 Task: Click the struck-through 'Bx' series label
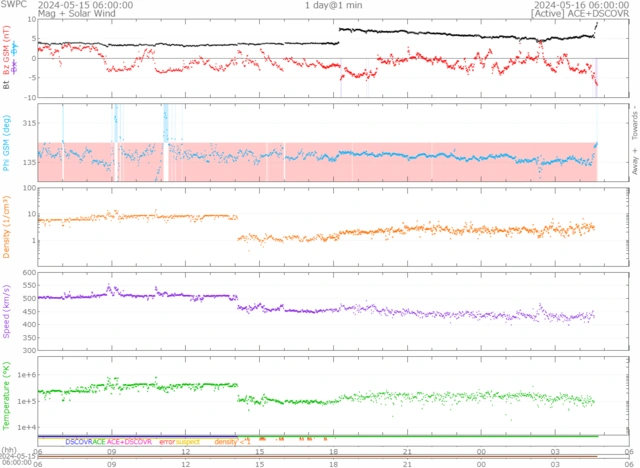[x=15, y=67]
